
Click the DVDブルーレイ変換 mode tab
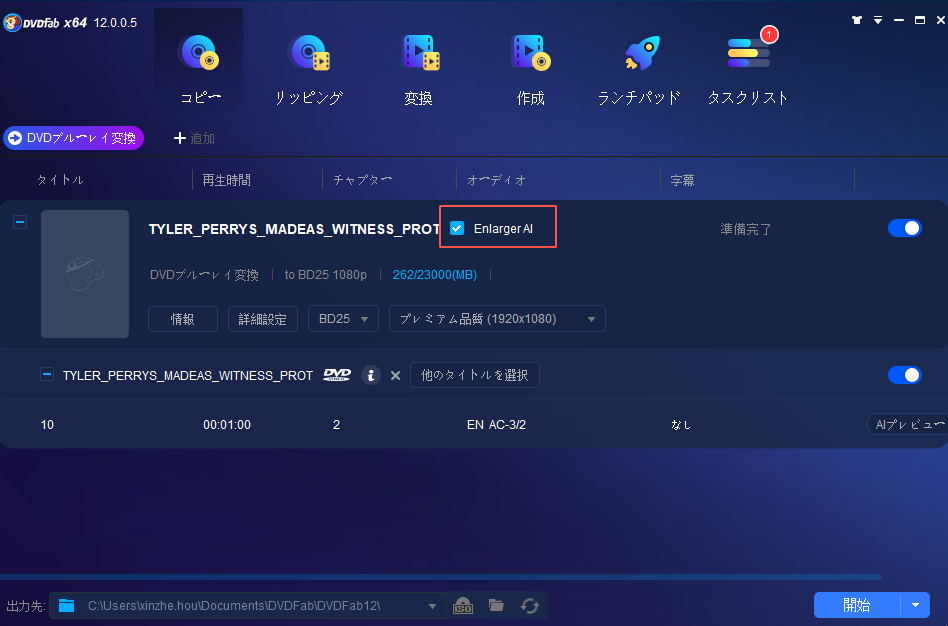[73, 138]
